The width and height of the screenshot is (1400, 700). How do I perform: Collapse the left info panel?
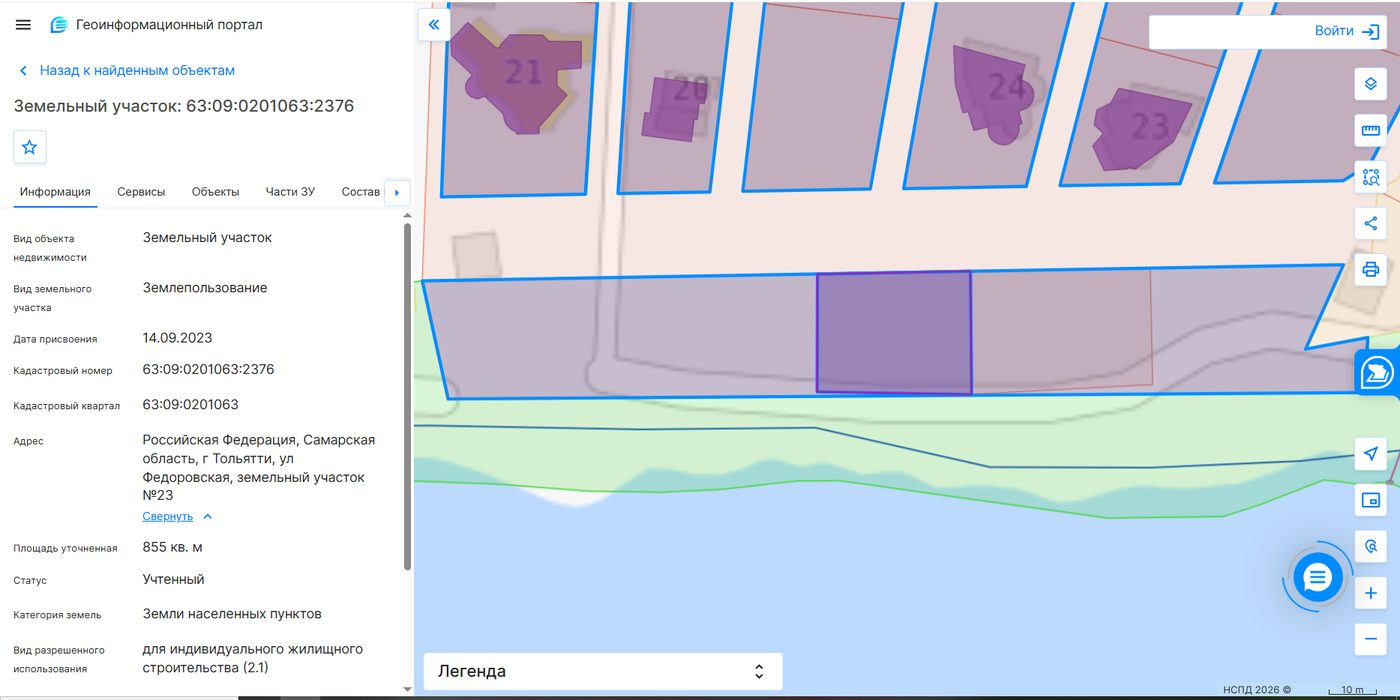point(434,25)
